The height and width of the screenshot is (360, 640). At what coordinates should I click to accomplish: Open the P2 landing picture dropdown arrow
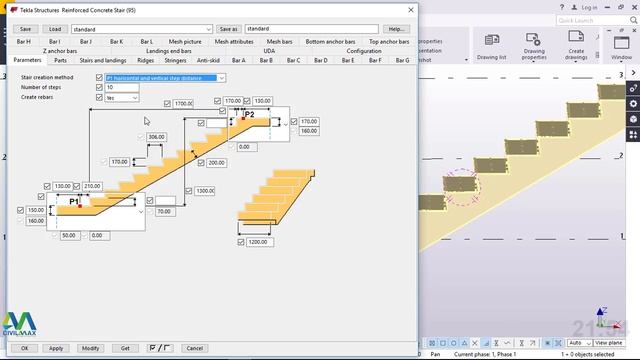pyautogui.click(x=285, y=124)
